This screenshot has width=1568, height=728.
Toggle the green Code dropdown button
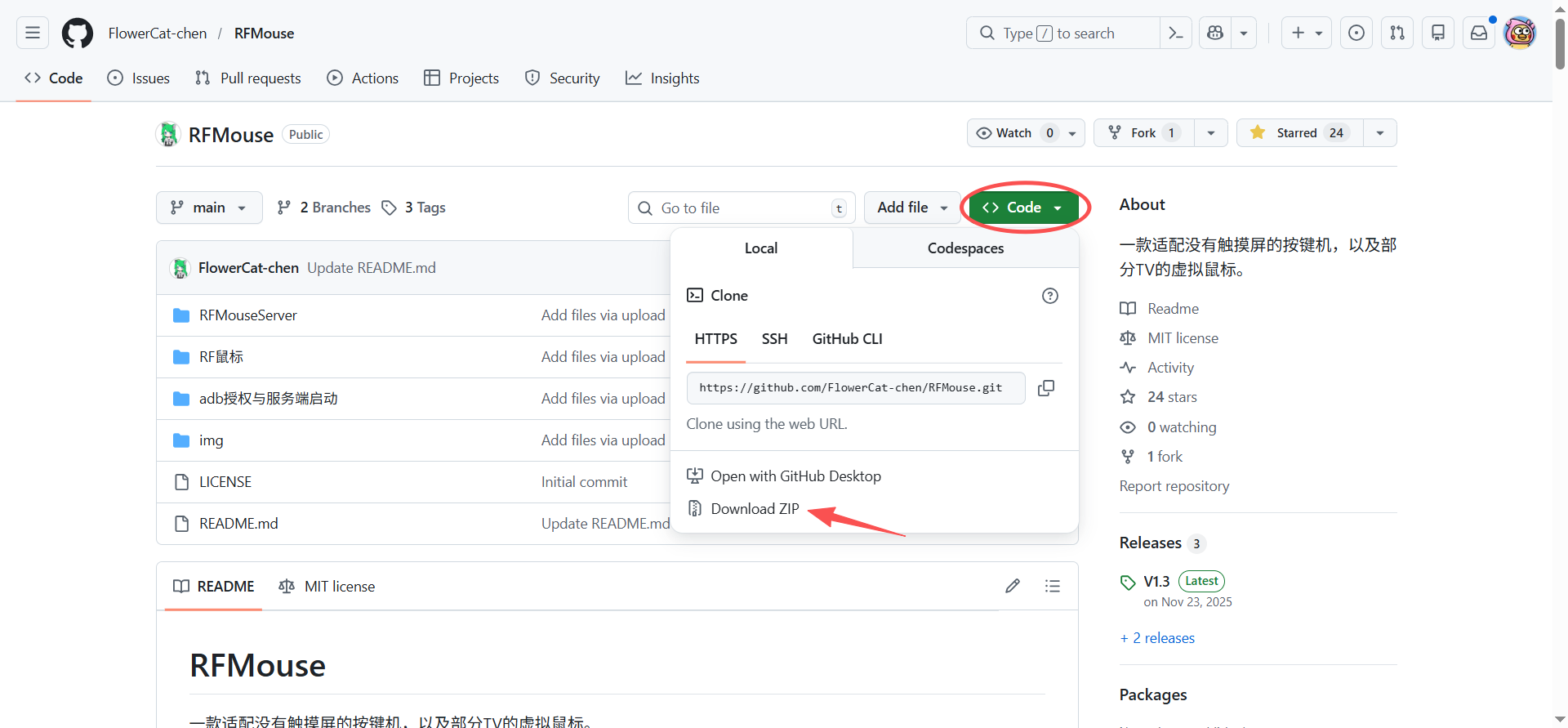point(1023,208)
